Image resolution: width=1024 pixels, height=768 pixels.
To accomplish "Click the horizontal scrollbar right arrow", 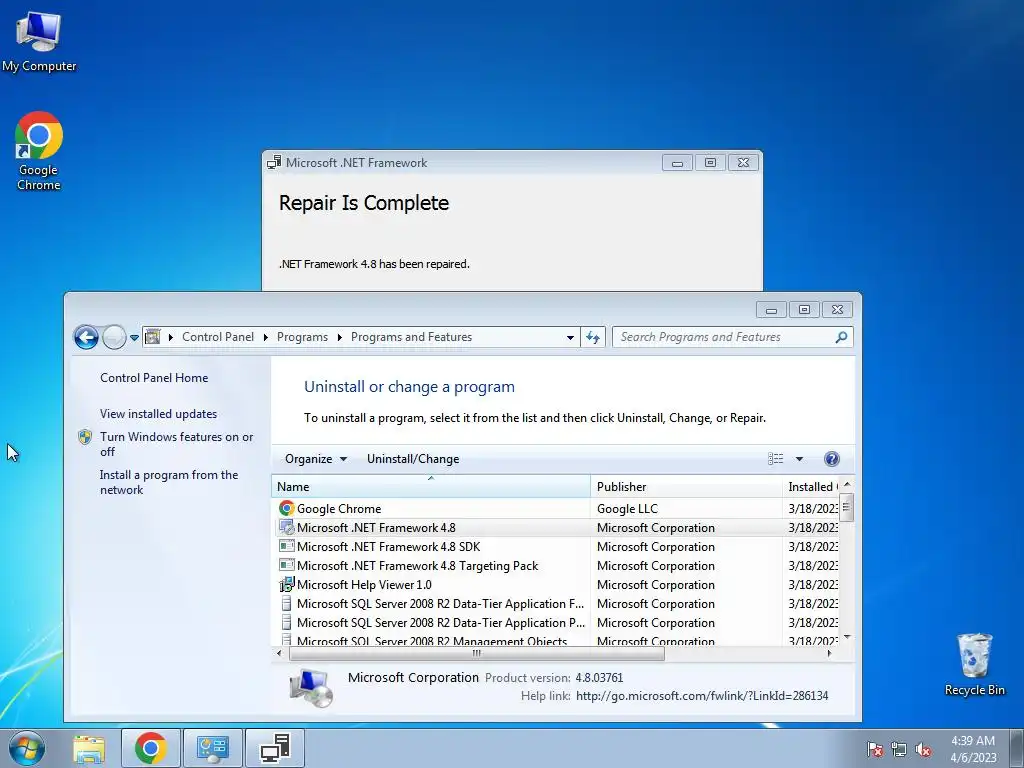I will pyautogui.click(x=829, y=653).
